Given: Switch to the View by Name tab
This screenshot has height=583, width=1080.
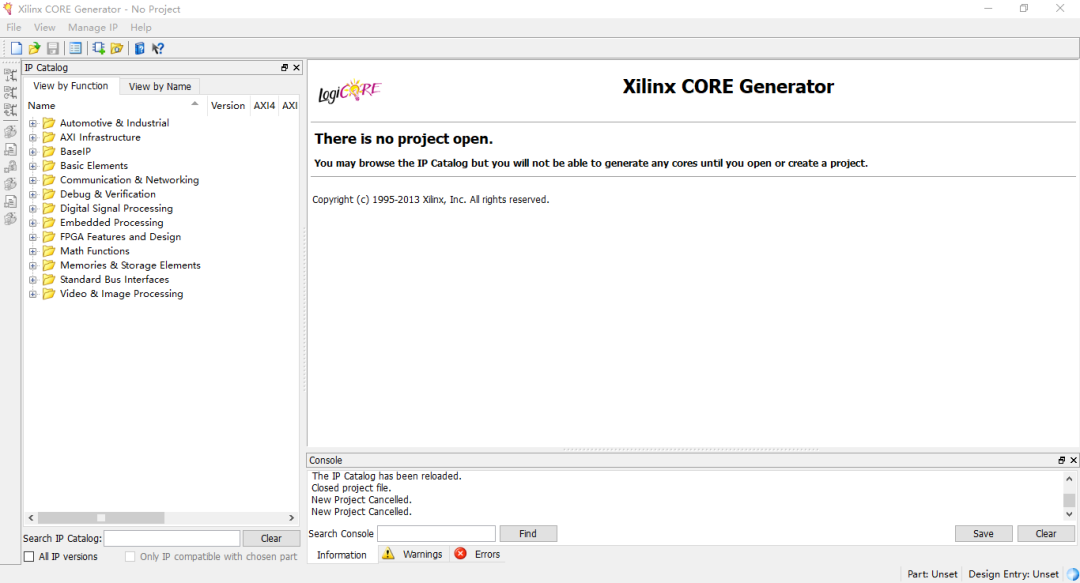Looking at the screenshot, I should 159,86.
